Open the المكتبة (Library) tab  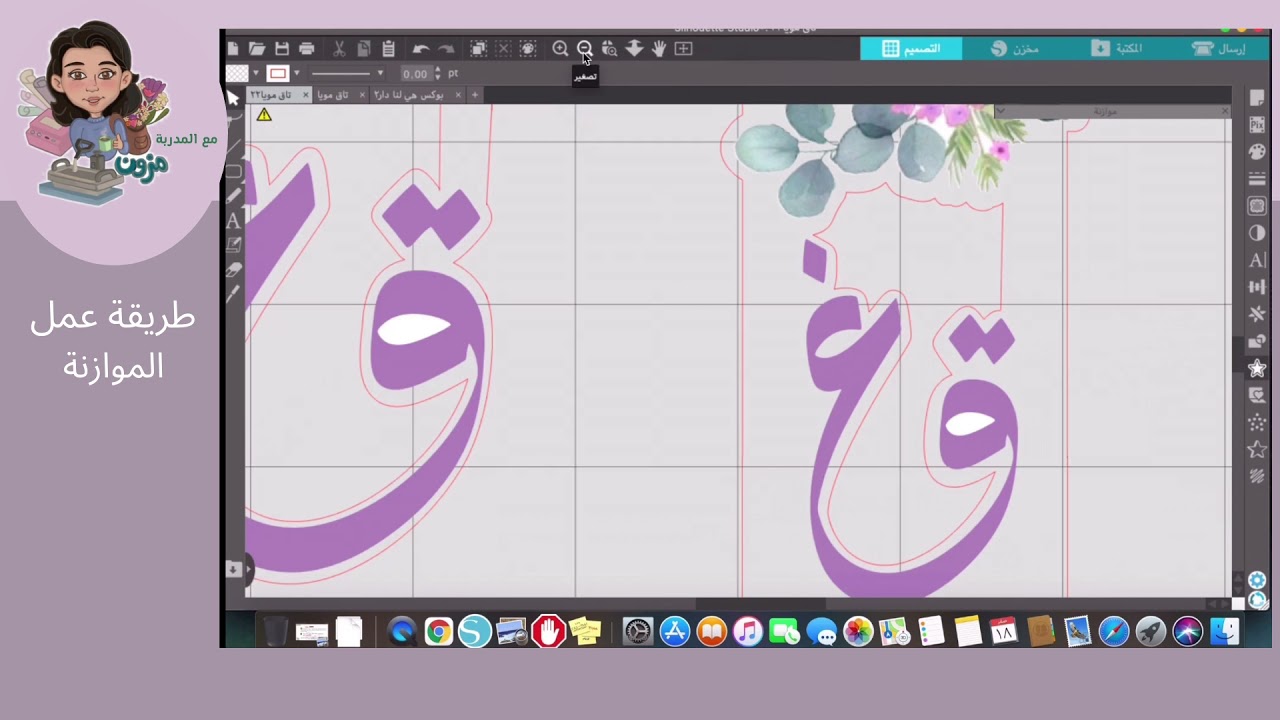pos(1116,48)
